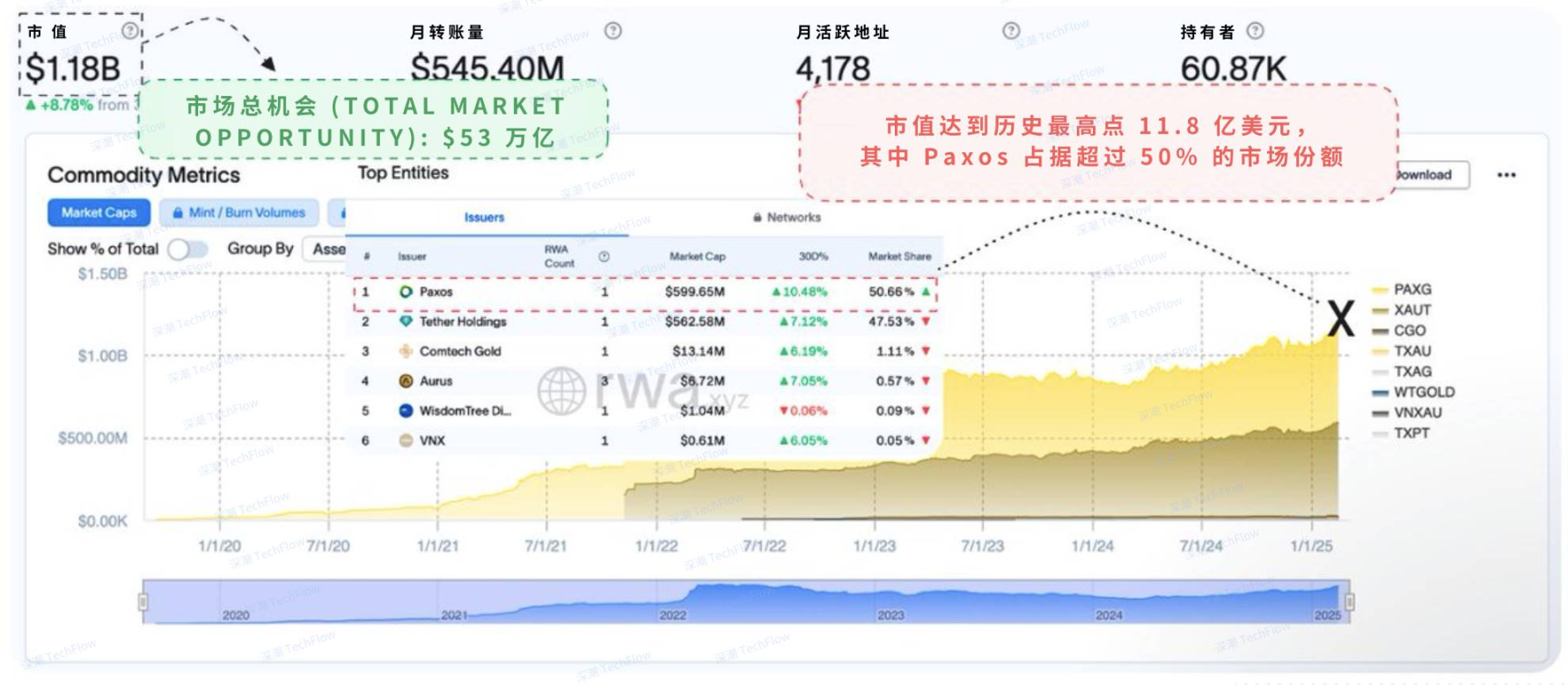The image size is (1568, 685).
Task: Open the three-dot more options menu
Action: [x=1506, y=174]
